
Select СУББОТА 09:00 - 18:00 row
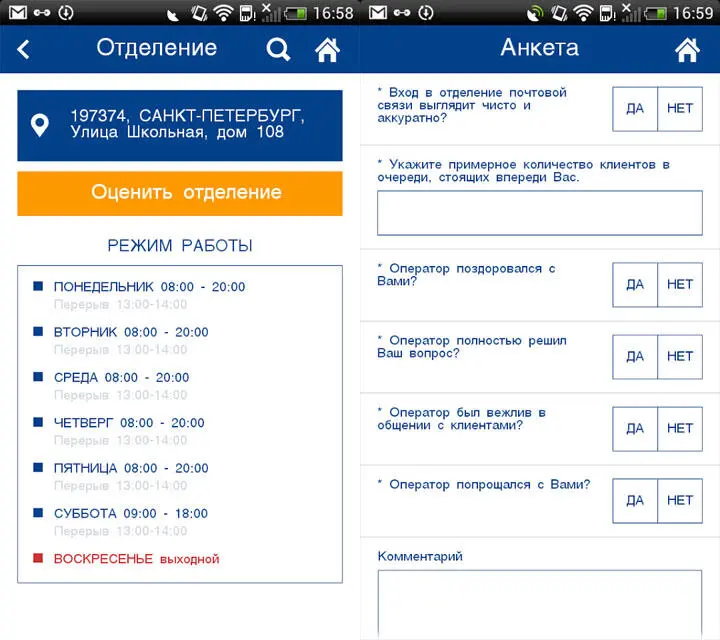pos(120,514)
